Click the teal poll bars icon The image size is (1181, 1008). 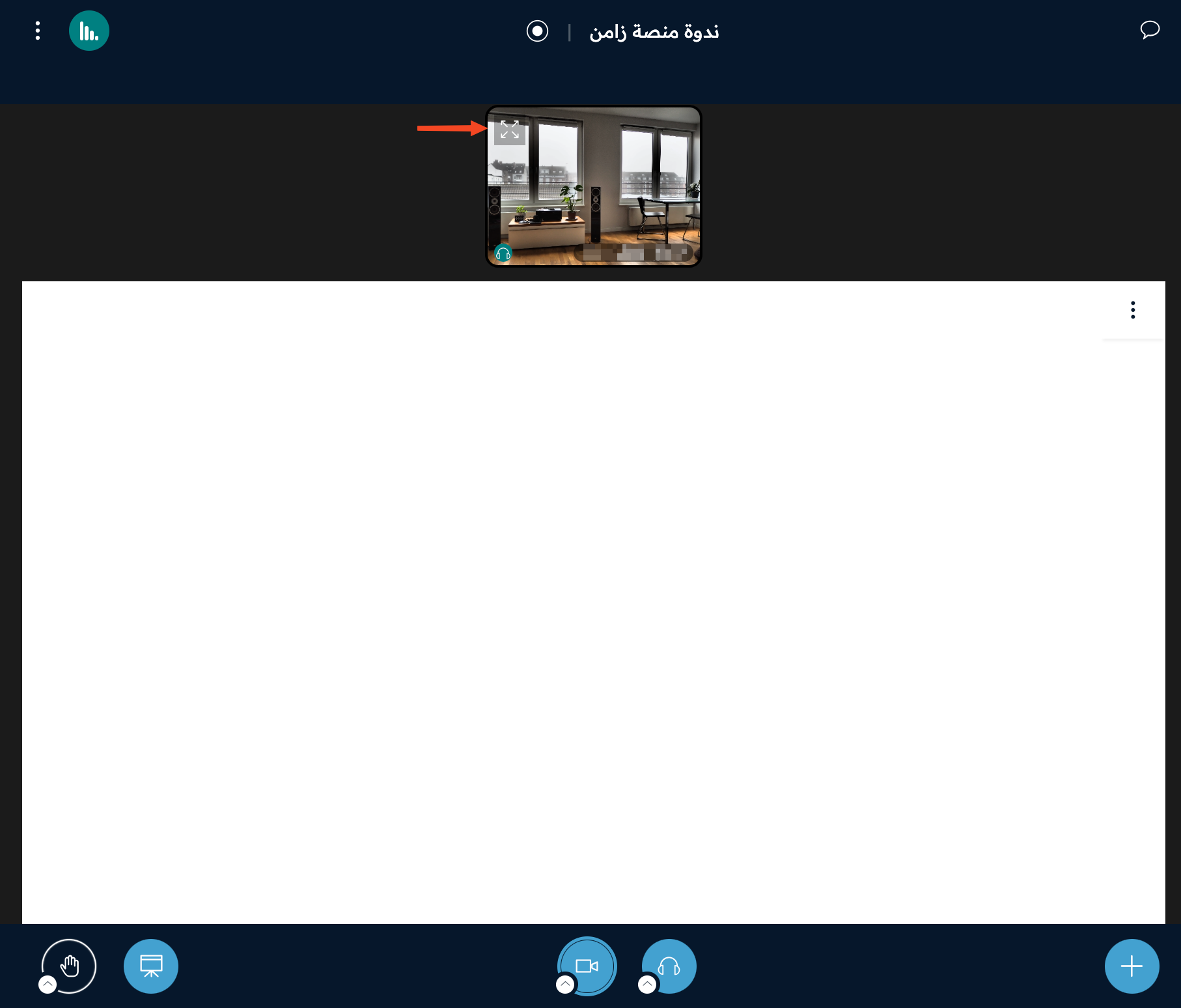(89, 31)
